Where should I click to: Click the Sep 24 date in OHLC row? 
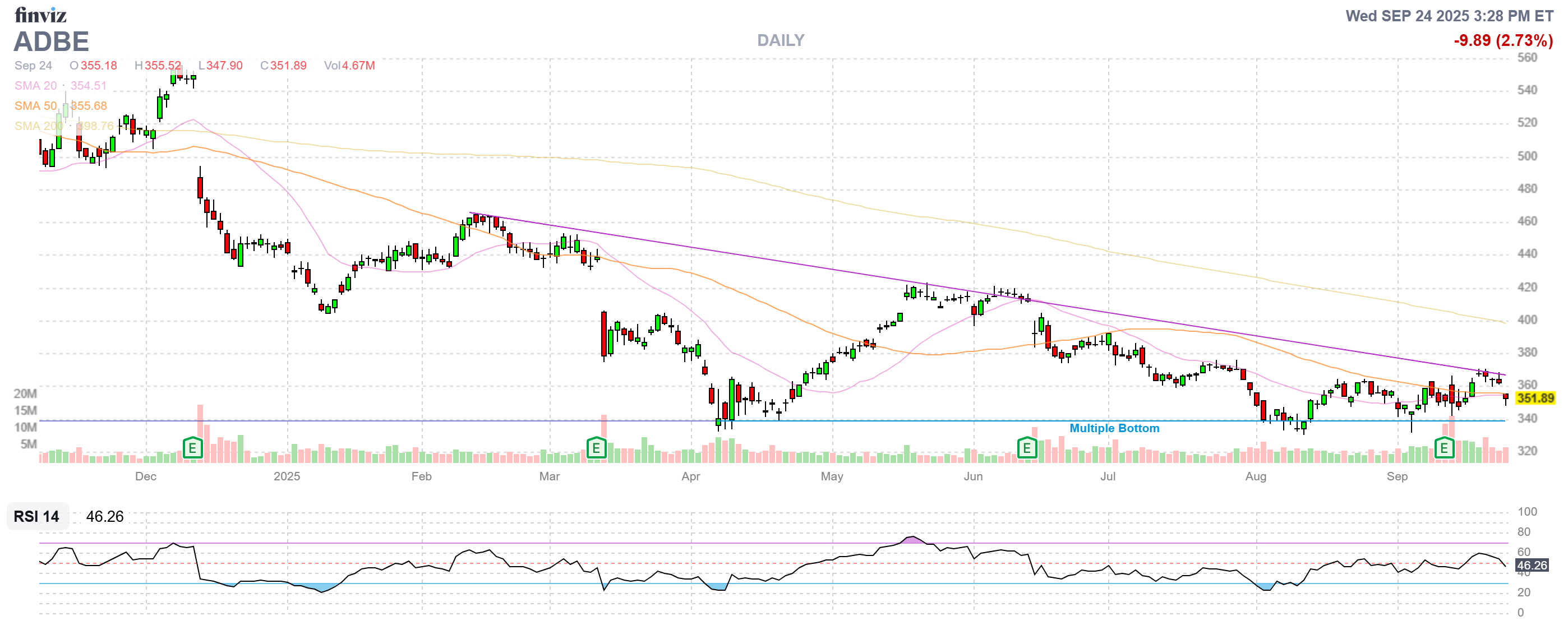33,66
